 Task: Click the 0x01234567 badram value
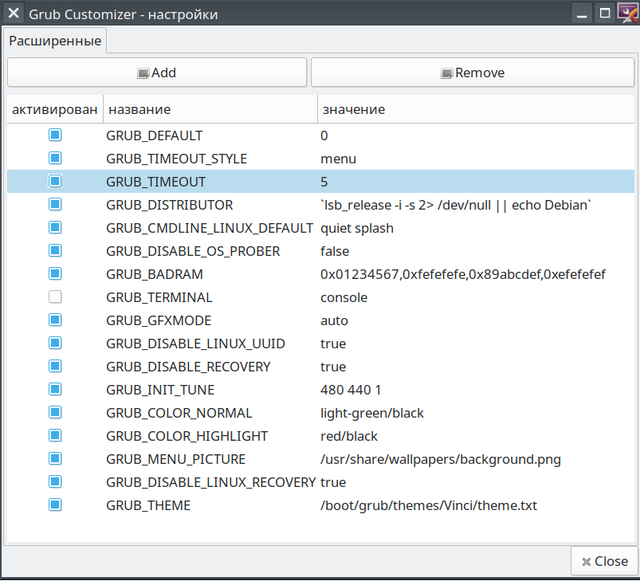click(x=463, y=274)
